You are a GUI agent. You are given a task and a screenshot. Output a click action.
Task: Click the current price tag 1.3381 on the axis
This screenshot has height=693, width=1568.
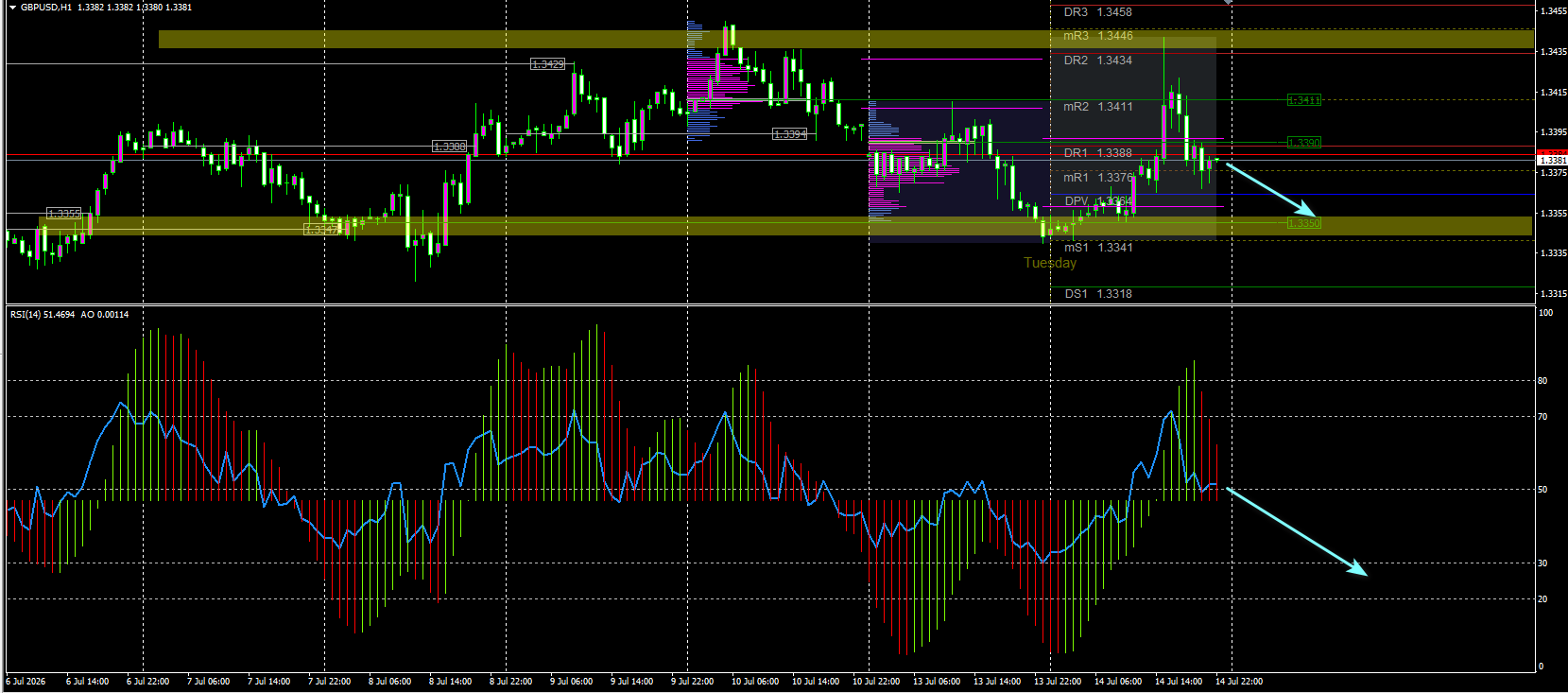[1552, 161]
